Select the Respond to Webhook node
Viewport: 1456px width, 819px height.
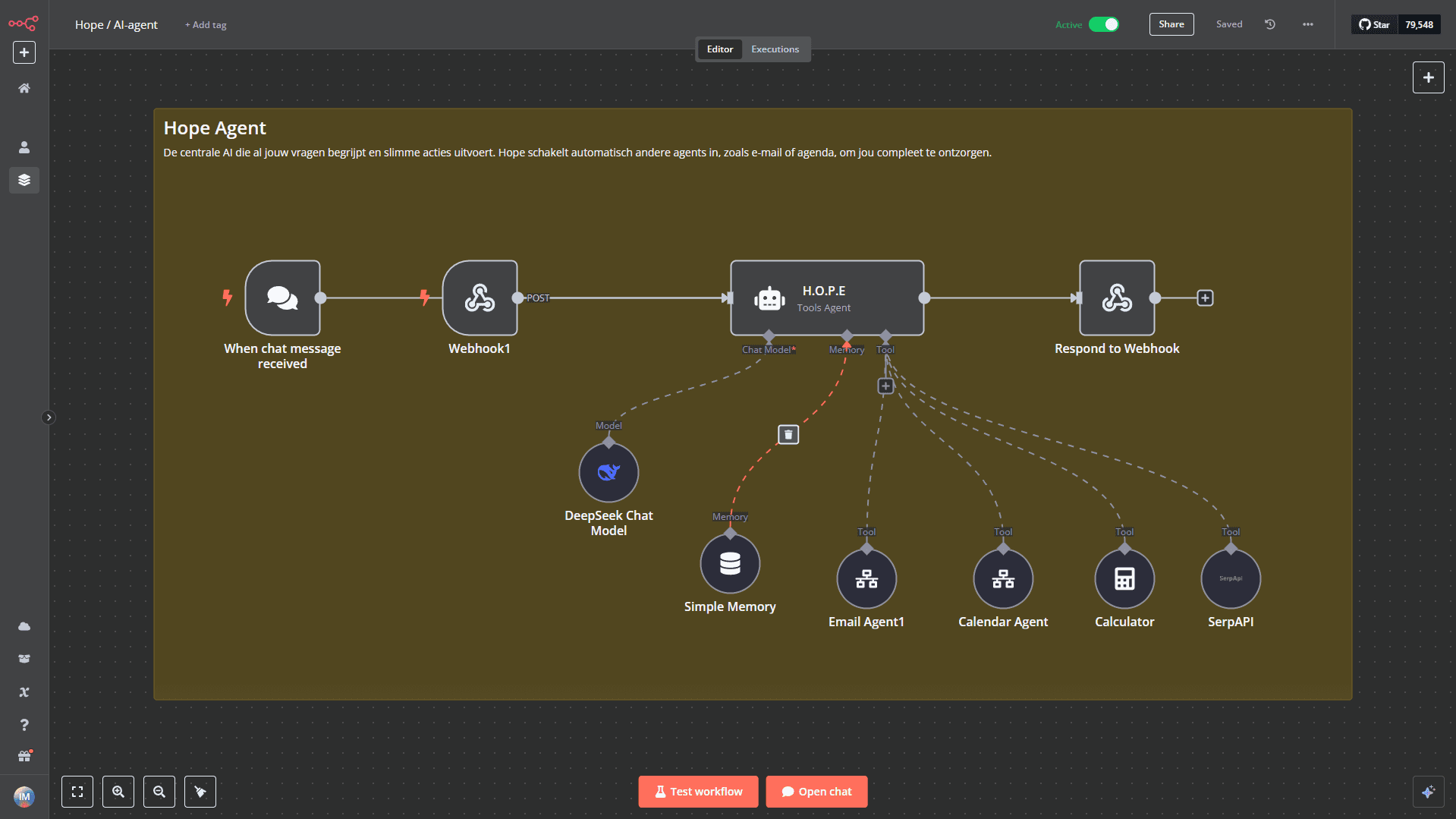coord(1118,298)
